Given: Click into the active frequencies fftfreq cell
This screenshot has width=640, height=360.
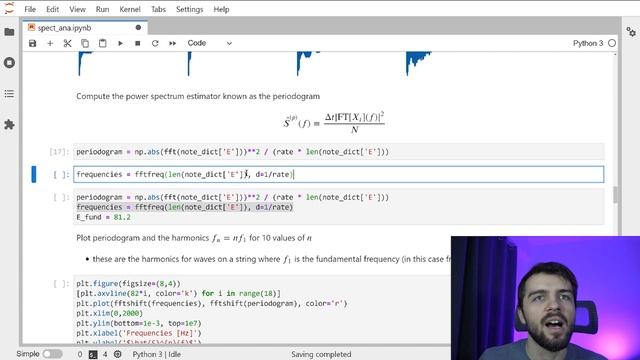Looking at the screenshot, I should (x=338, y=174).
